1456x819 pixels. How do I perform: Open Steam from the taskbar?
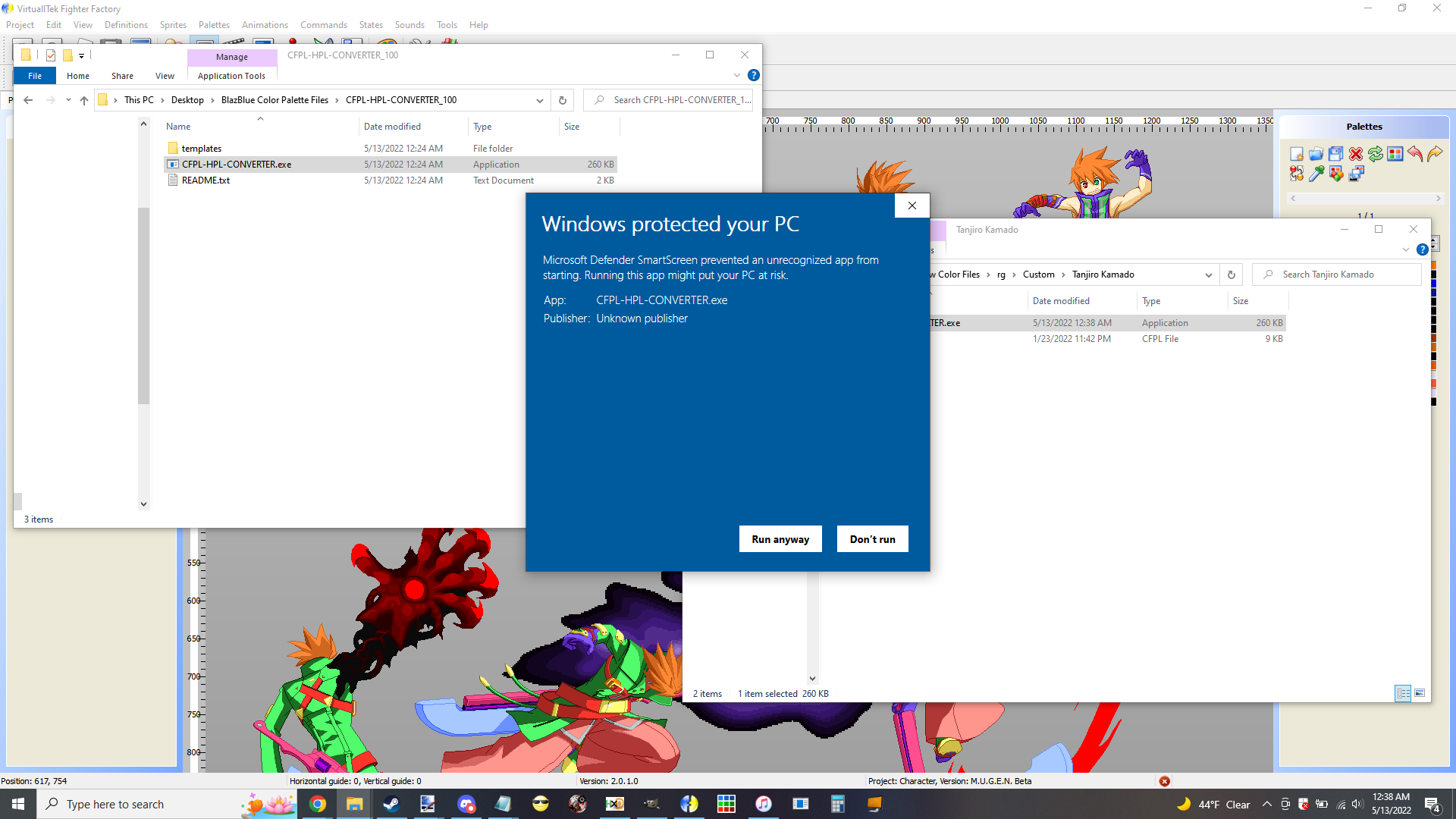(x=391, y=804)
